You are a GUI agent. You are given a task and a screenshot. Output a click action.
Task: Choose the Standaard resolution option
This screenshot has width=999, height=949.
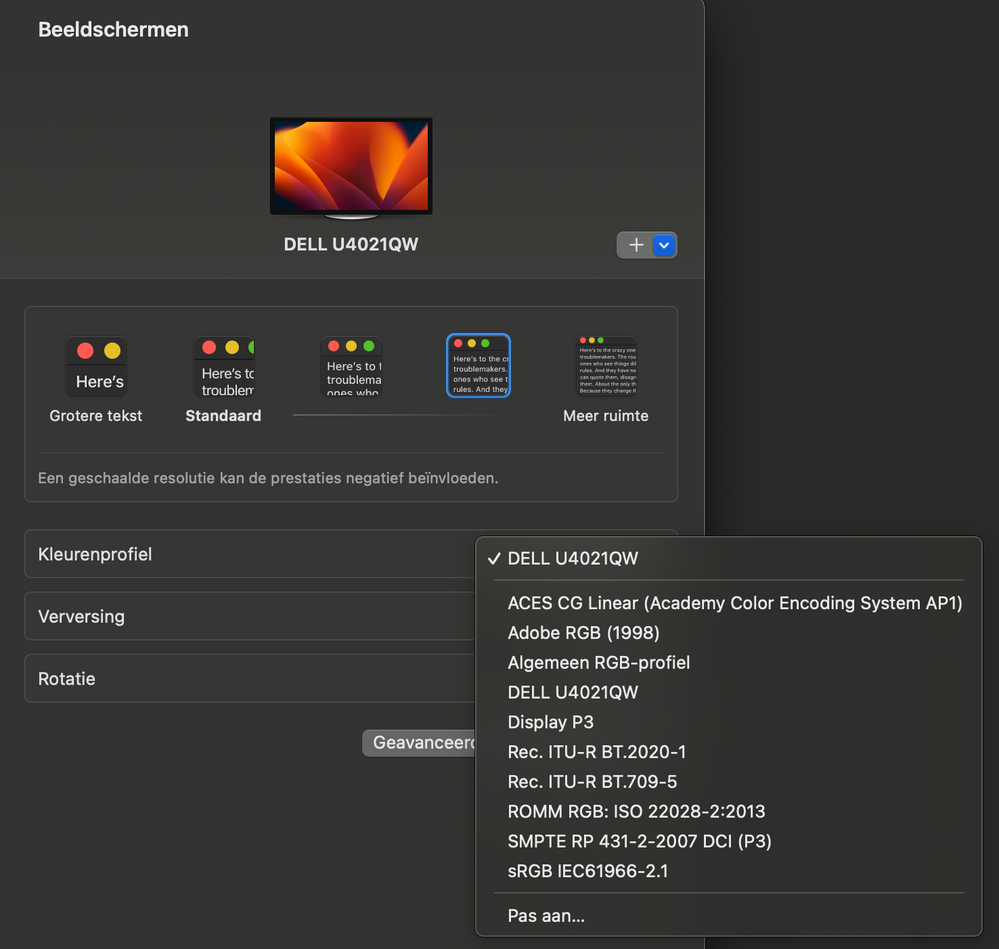(224, 380)
